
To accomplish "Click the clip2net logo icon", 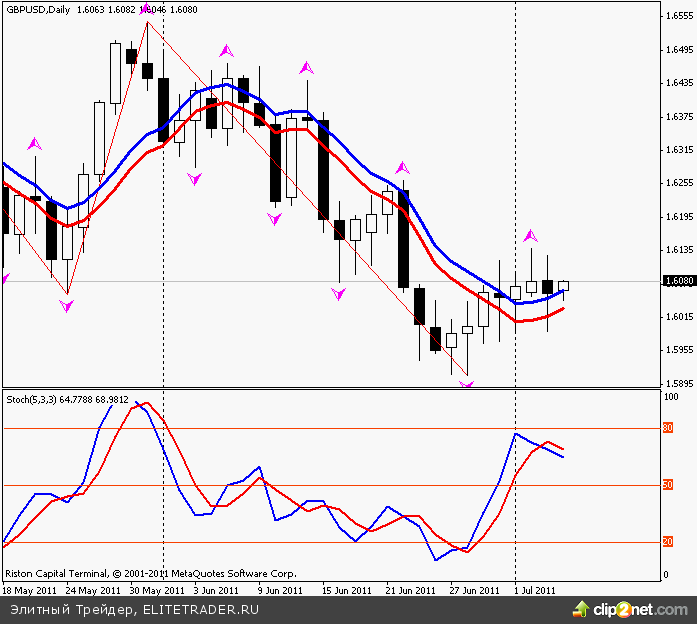I will pos(581,608).
